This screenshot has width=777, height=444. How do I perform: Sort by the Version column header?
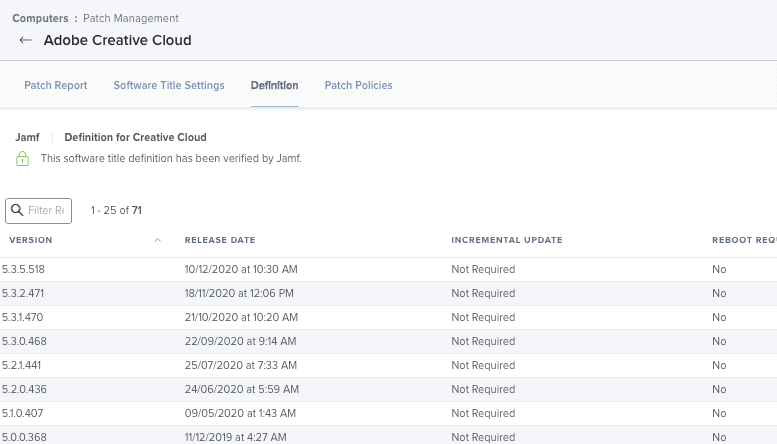tap(31, 240)
